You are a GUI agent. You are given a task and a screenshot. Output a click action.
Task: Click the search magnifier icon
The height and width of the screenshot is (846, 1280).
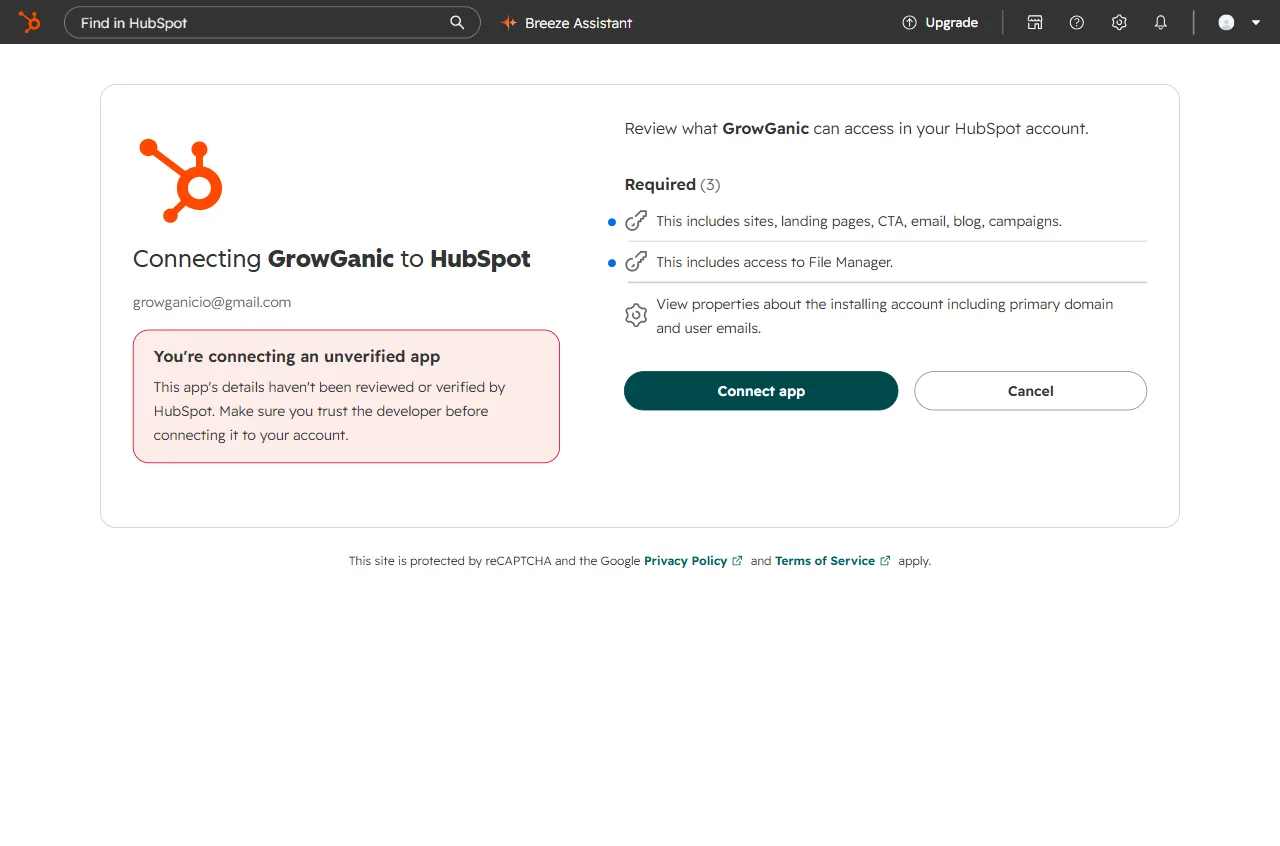pyautogui.click(x=457, y=22)
